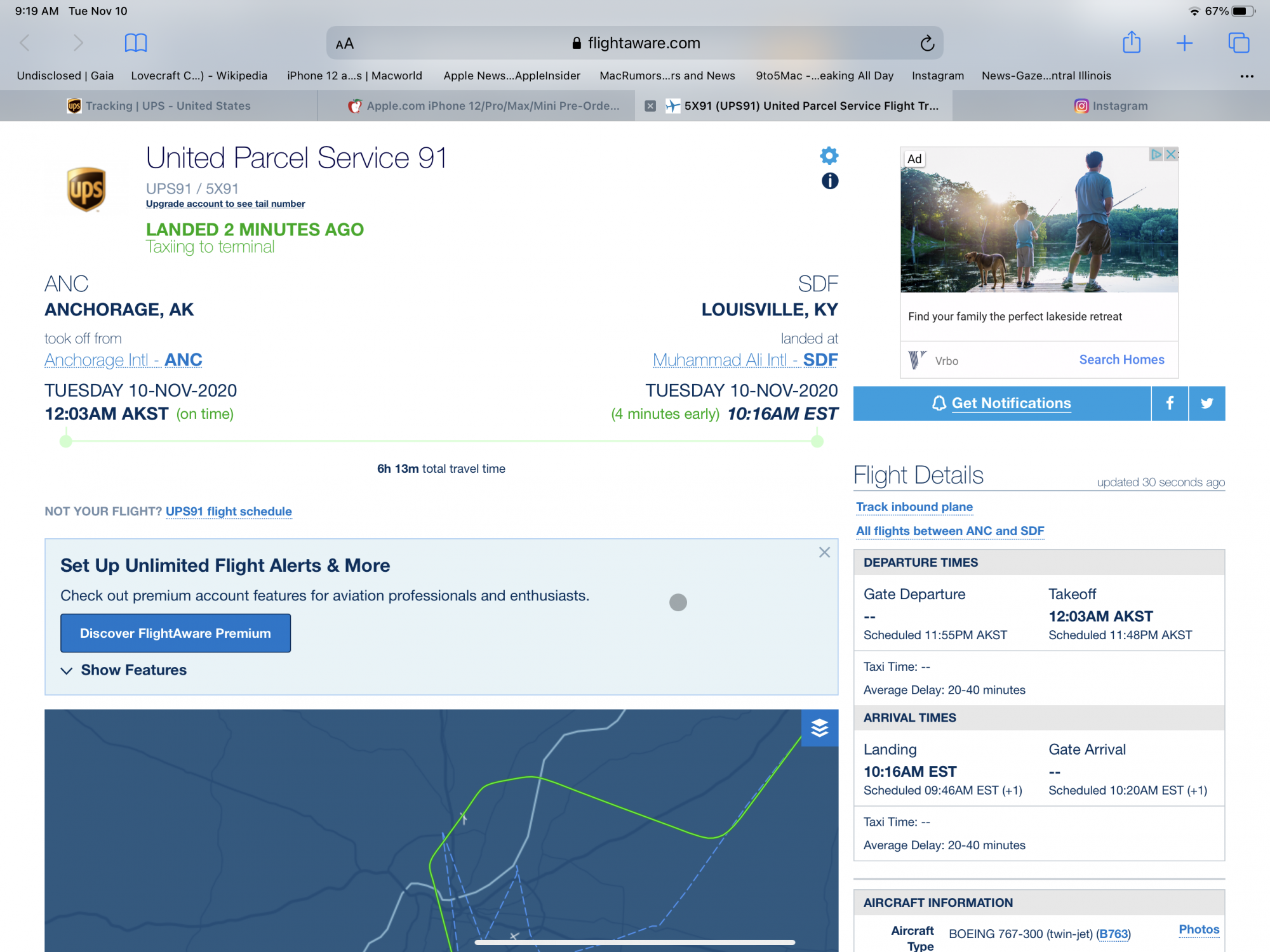Click the flight info circle icon
Screen dimensions: 1270x952
pyautogui.click(x=830, y=181)
